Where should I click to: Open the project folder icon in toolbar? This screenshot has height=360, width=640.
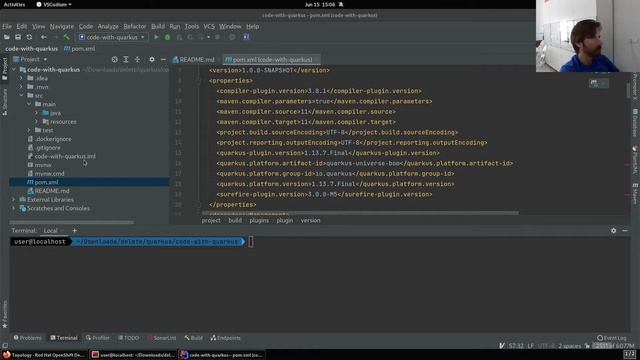[x=7, y=37]
